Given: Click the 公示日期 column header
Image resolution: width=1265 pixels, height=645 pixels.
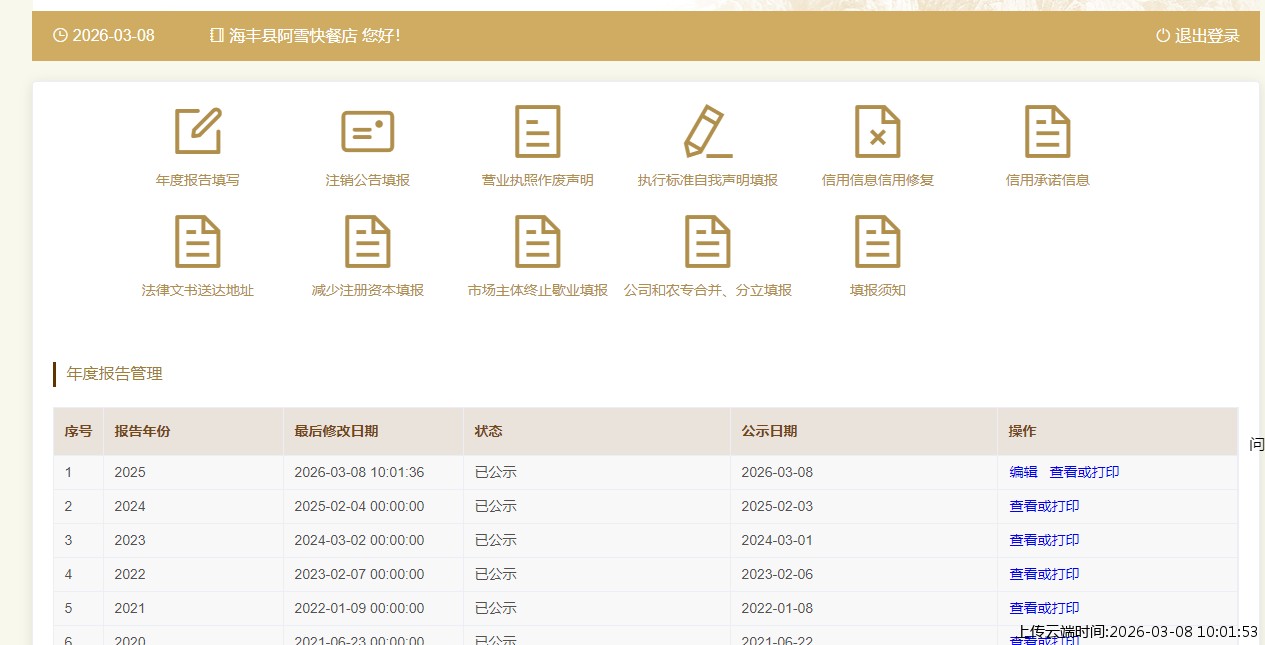Looking at the screenshot, I should click(769, 431).
